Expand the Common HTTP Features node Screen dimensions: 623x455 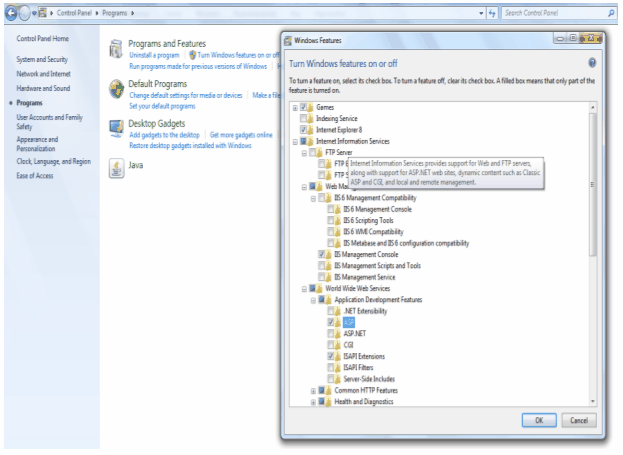[x=313, y=390]
